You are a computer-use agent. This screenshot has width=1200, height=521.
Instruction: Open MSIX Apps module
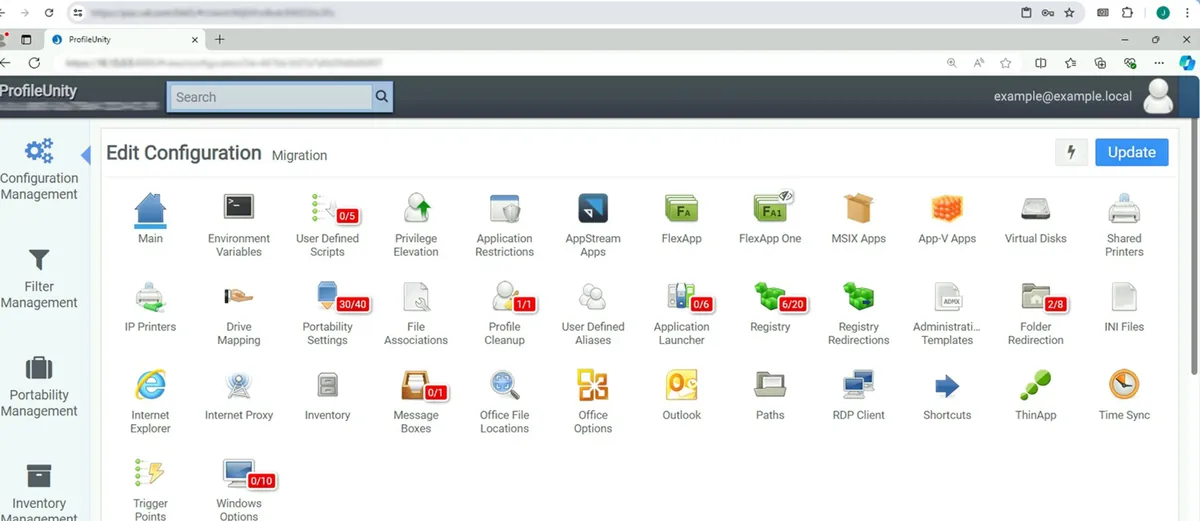[x=859, y=219]
